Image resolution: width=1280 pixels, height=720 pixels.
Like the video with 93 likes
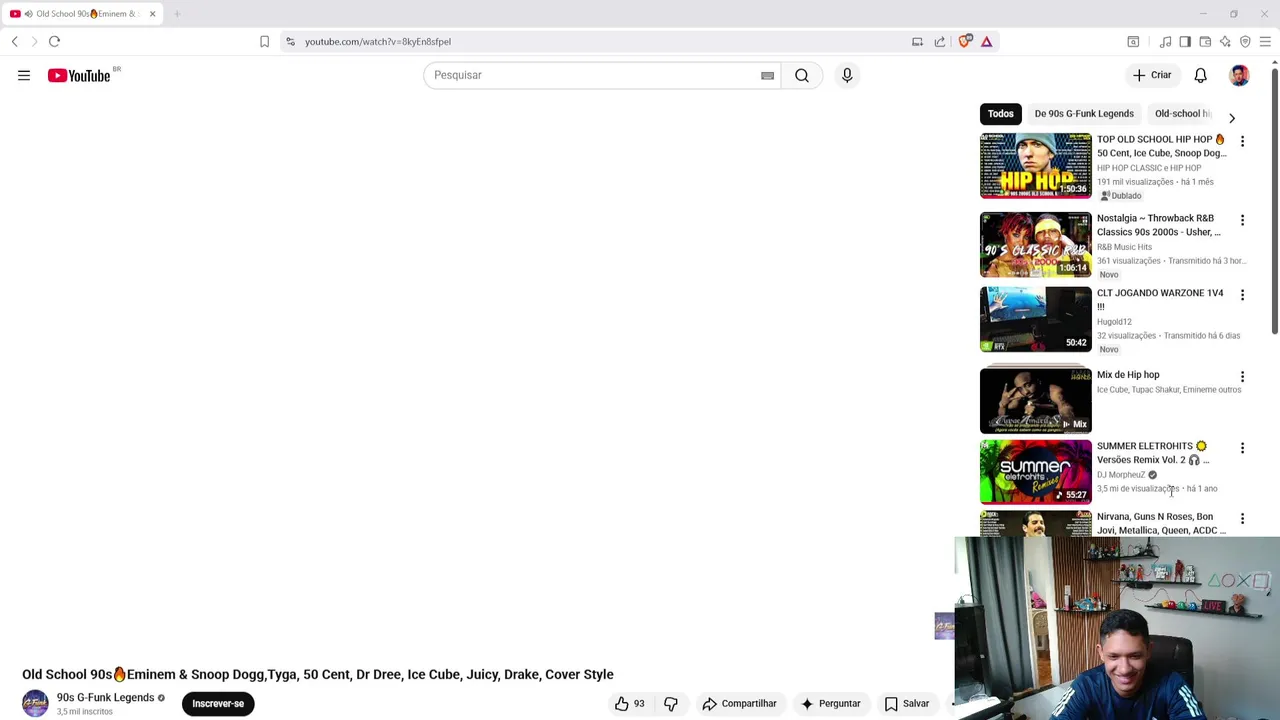tap(630, 704)
